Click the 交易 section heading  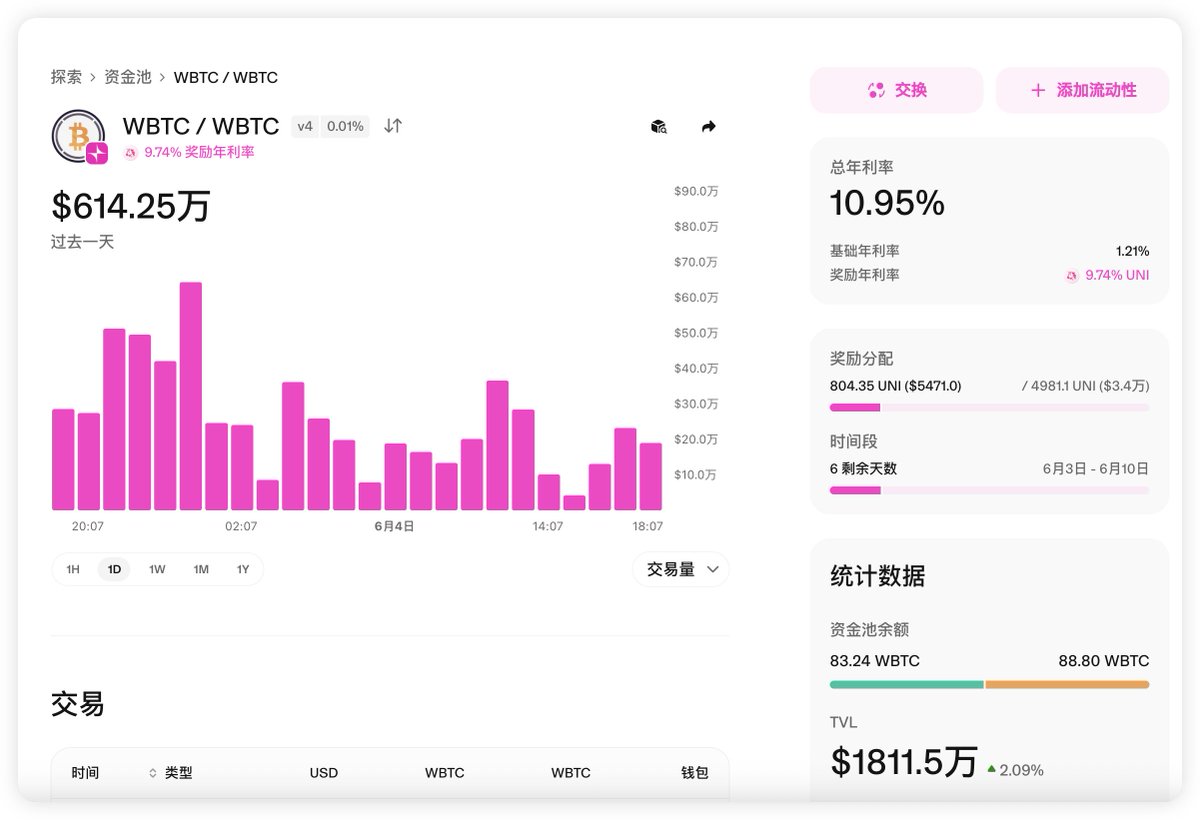click(78, 704)
